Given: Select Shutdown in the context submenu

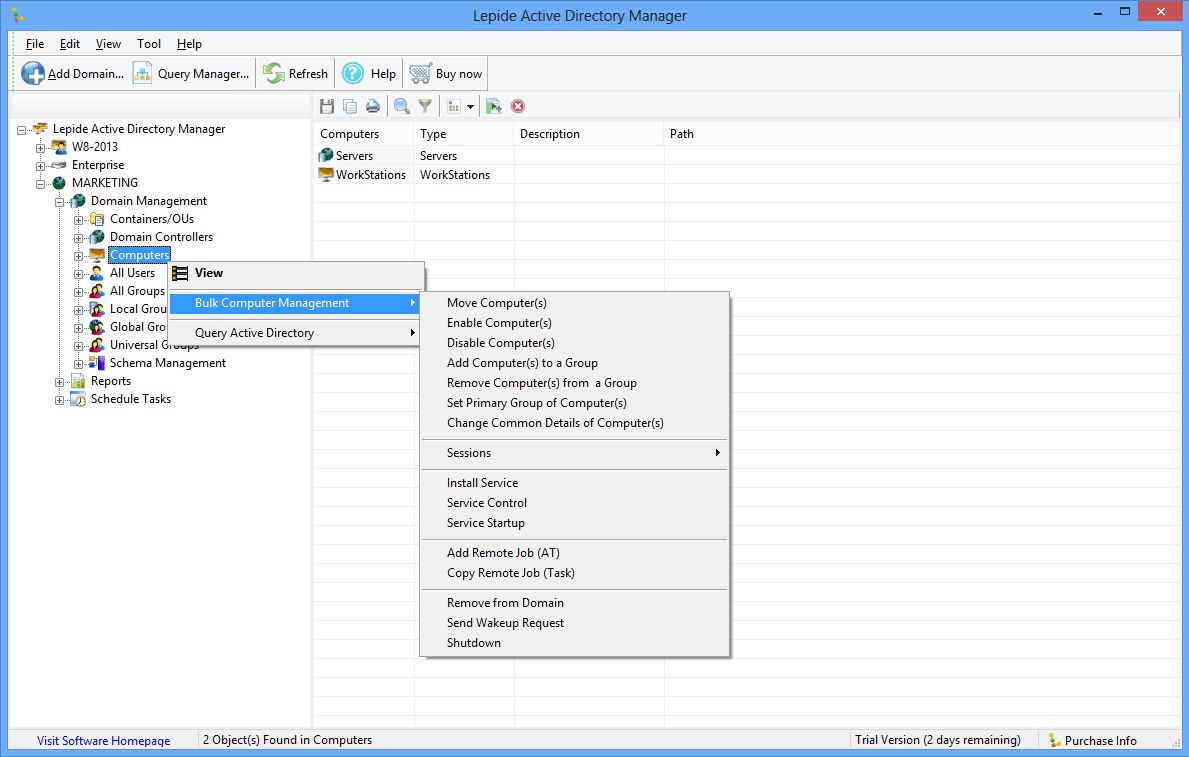Looking at the screenshot, I should click(x=474, y=643).
